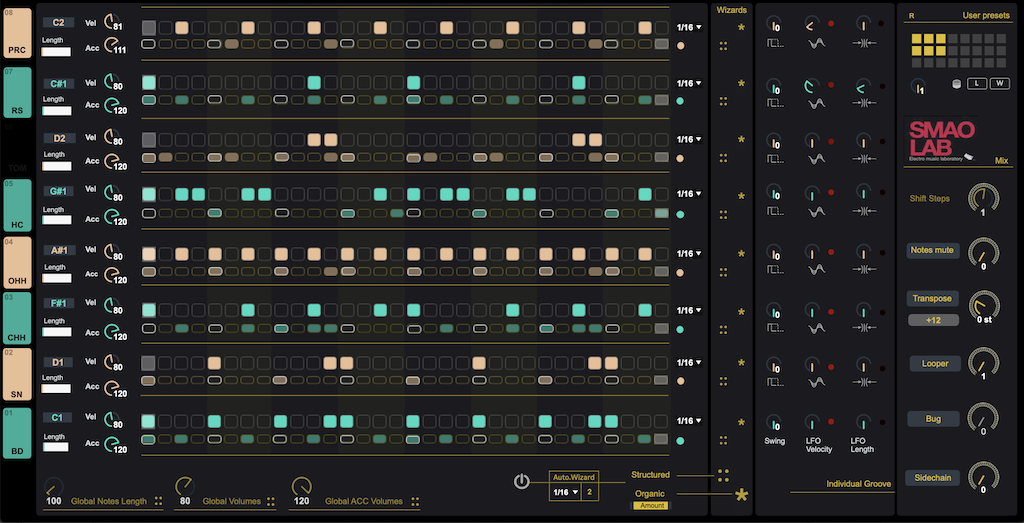
Task: Click the four dots beside Global Volumes
Action: (x=271, y=501)
